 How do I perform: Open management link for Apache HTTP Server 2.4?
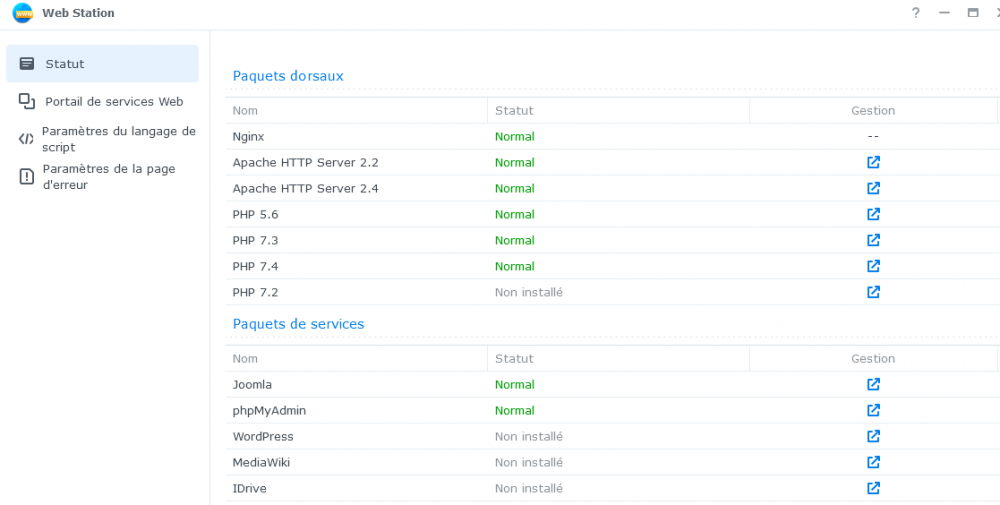[x=873, y=188]
